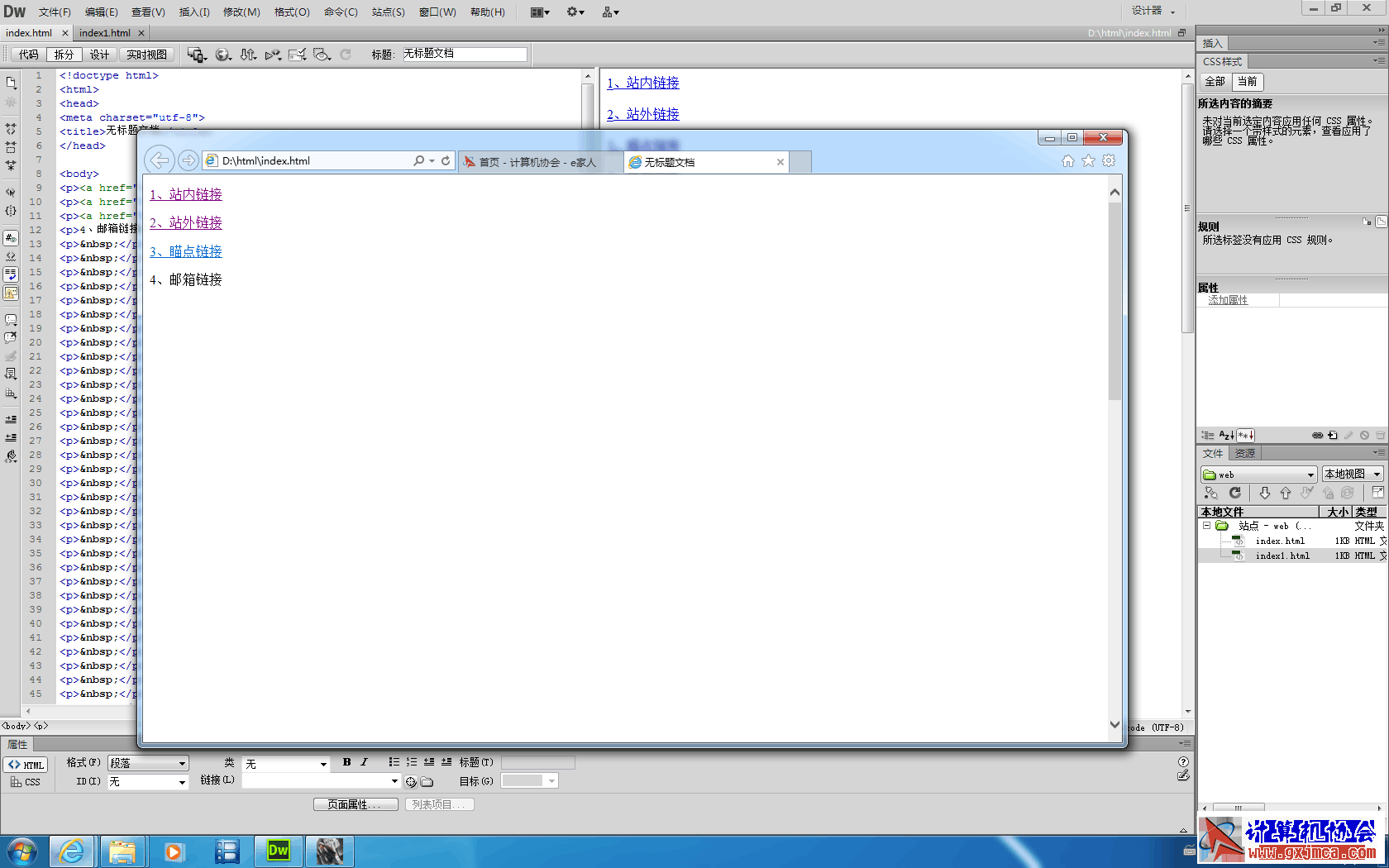This screenshot has height=868, width=1389.
Task: Click the 标题 title input field
Action: coord(465,54)
